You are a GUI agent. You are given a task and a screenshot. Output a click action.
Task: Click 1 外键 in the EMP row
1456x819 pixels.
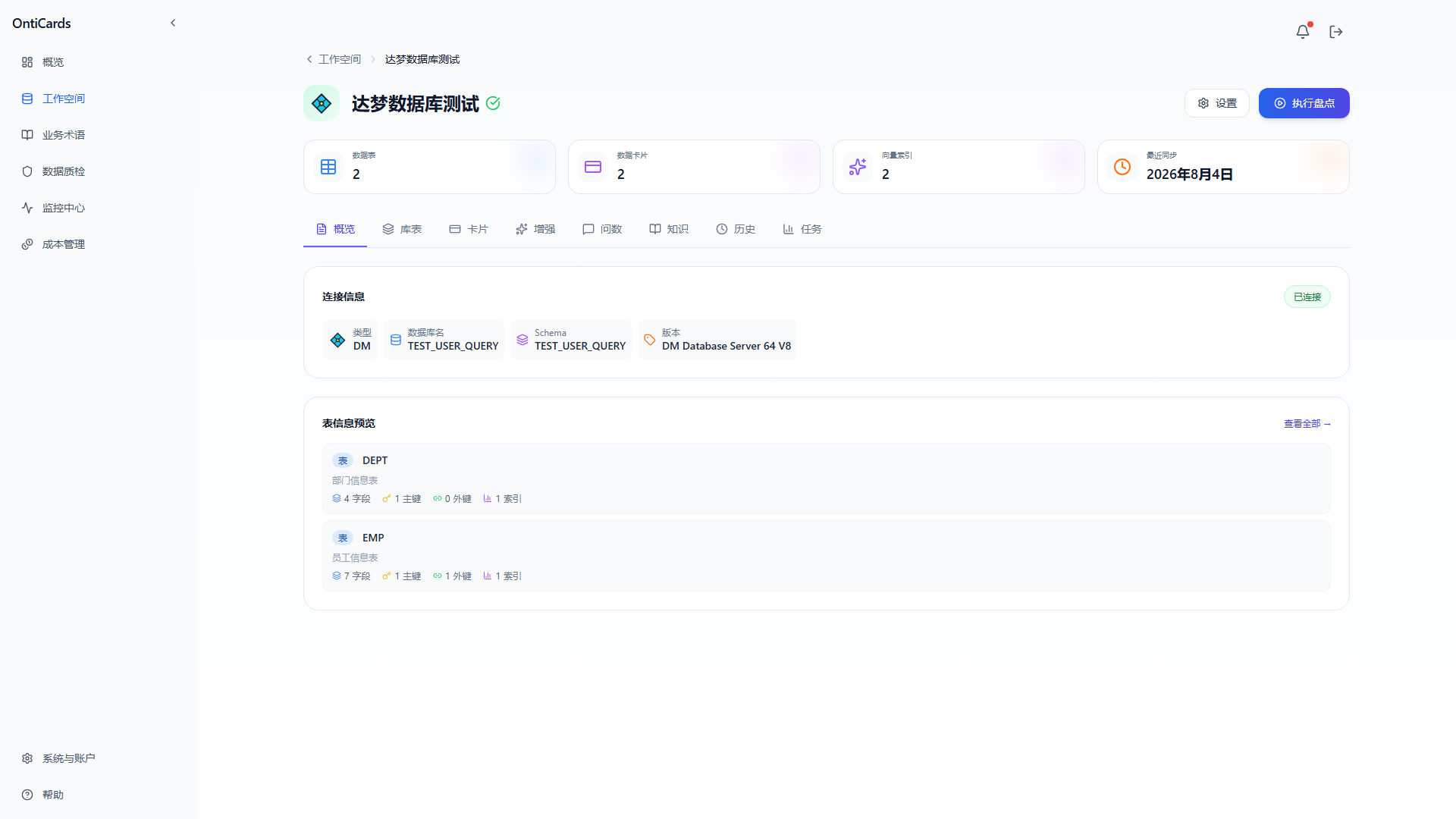pyautogui.click(x=452, y=576)
